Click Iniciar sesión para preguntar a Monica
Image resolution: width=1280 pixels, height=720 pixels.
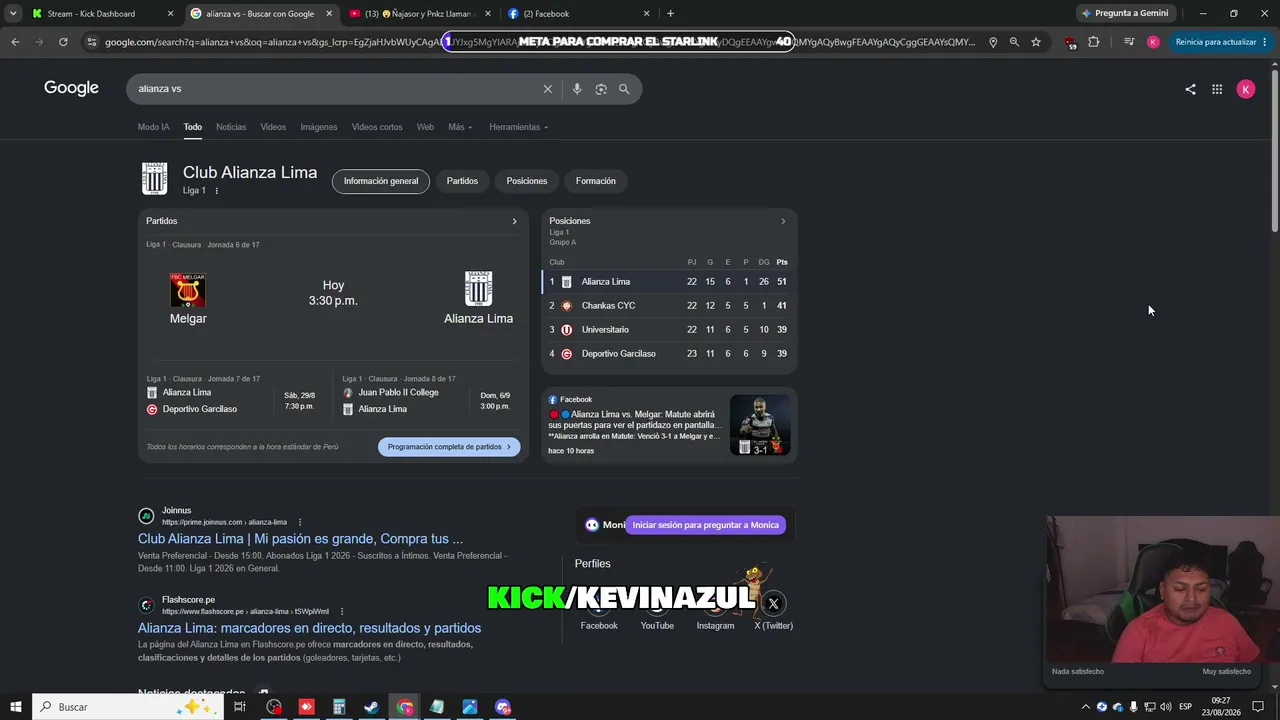point(705,525)
